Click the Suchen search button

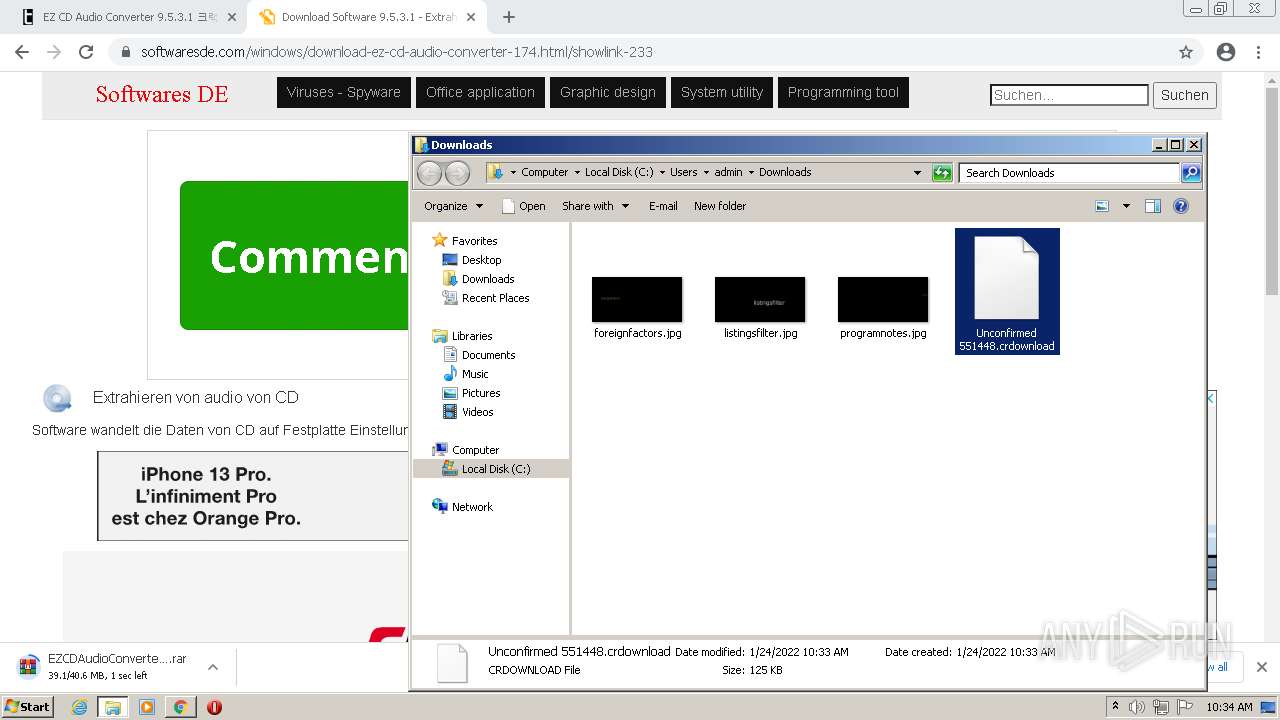1185,95
